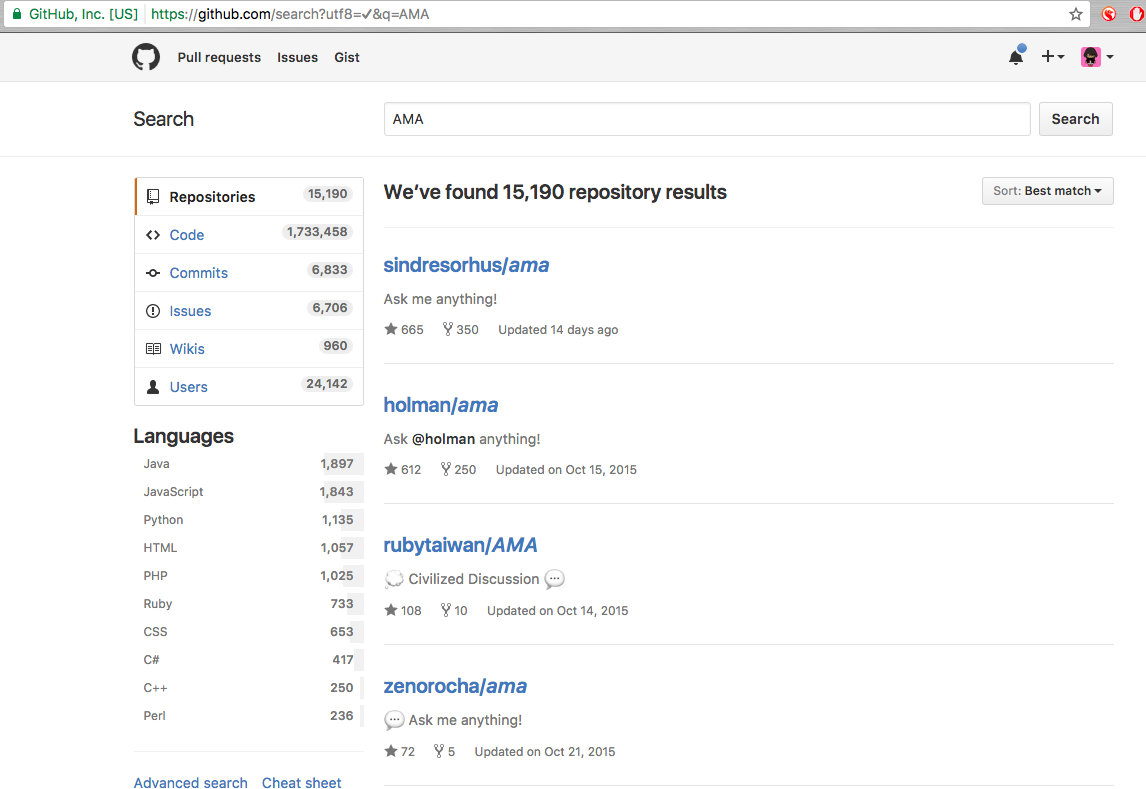
Task: Filter results by PHP language
Action: pos(248,576)
